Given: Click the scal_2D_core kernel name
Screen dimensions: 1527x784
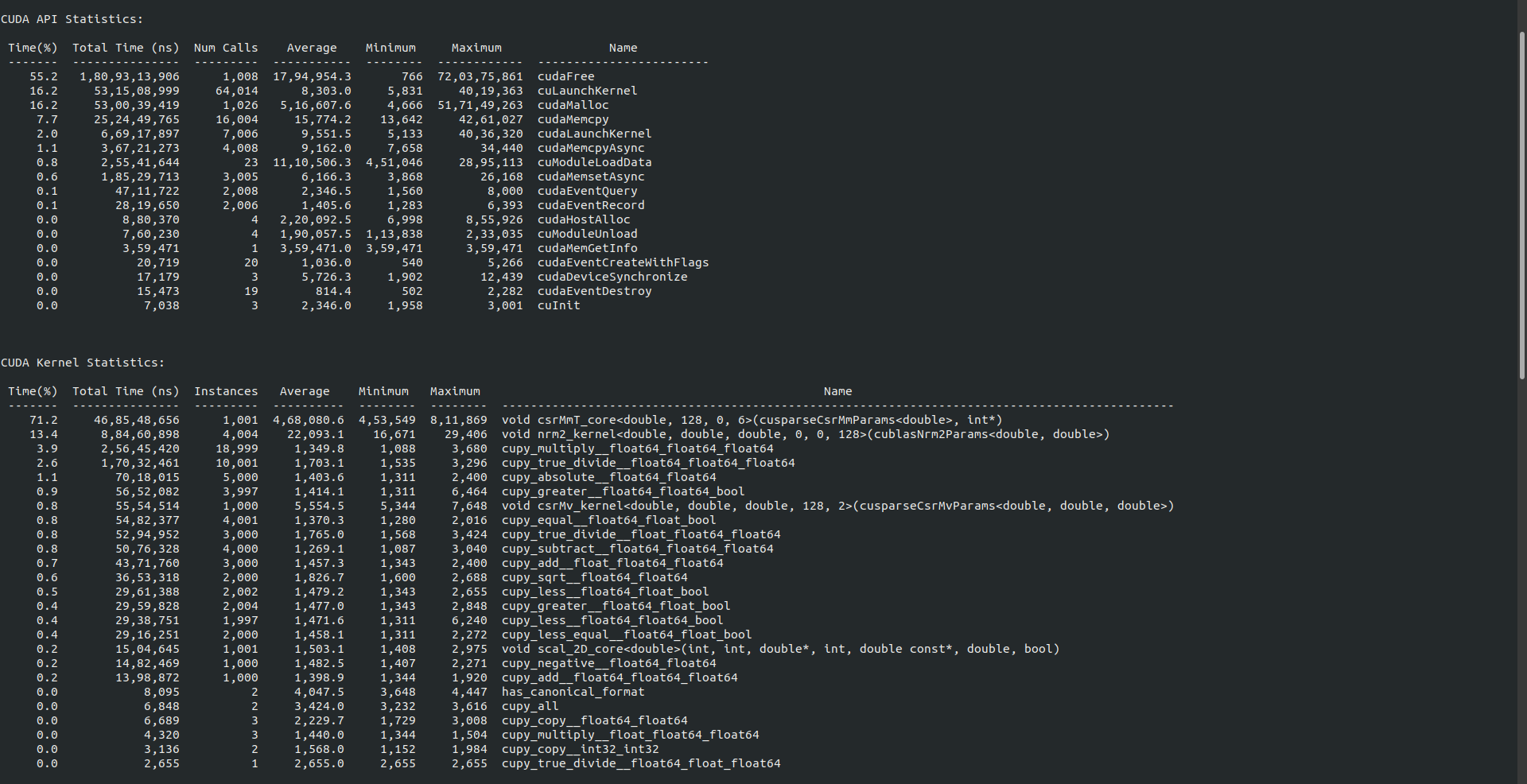Looking at the screenshot, I should [x=781, y=649].
